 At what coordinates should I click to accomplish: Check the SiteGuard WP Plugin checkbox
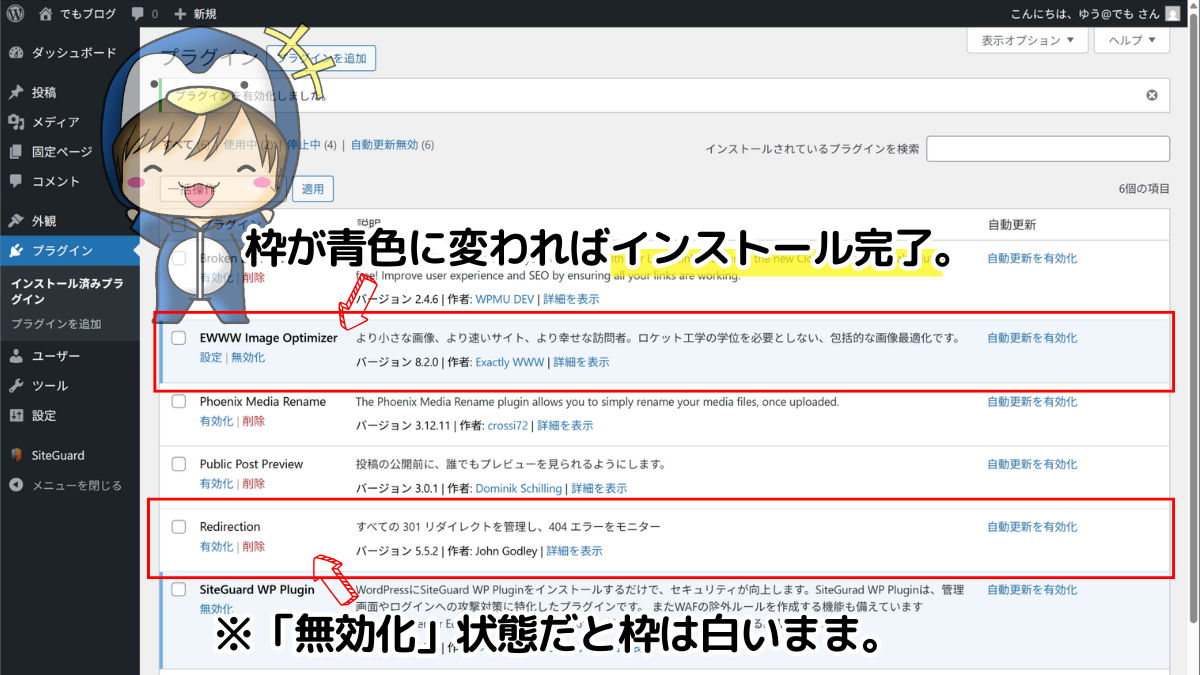(x=179, y=590)
